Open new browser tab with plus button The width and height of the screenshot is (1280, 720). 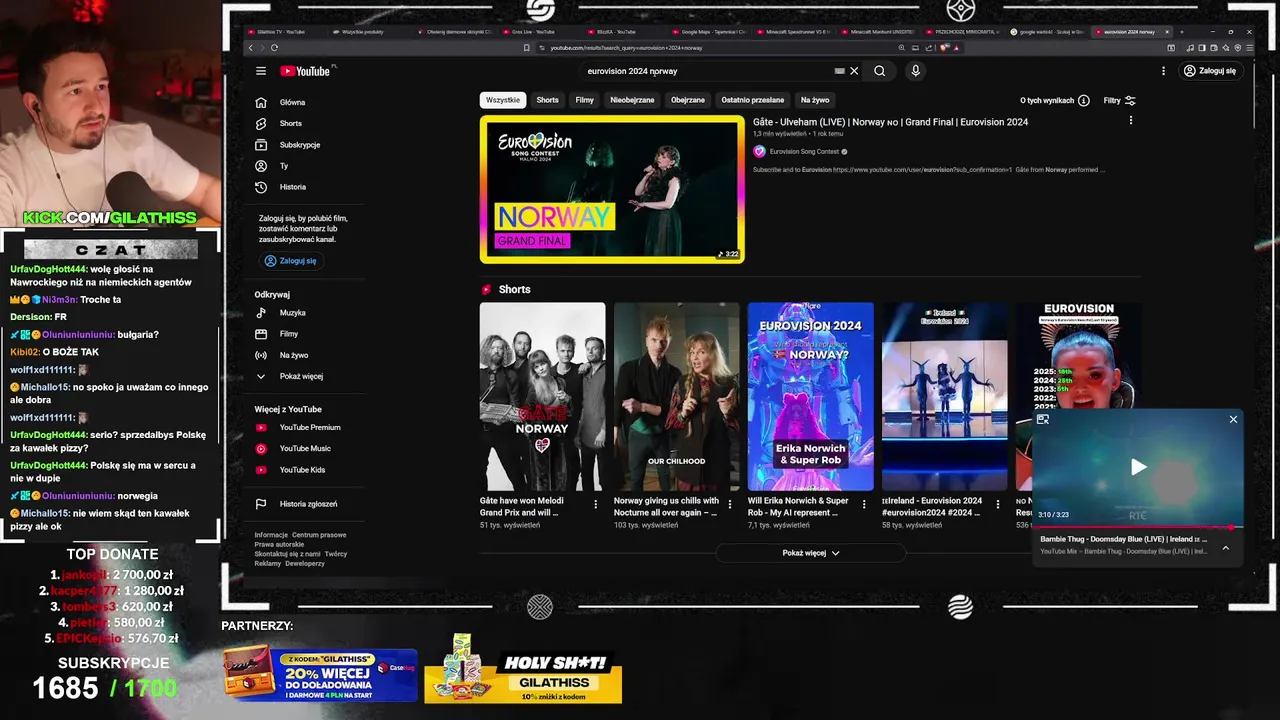(x=1182, y=32)
